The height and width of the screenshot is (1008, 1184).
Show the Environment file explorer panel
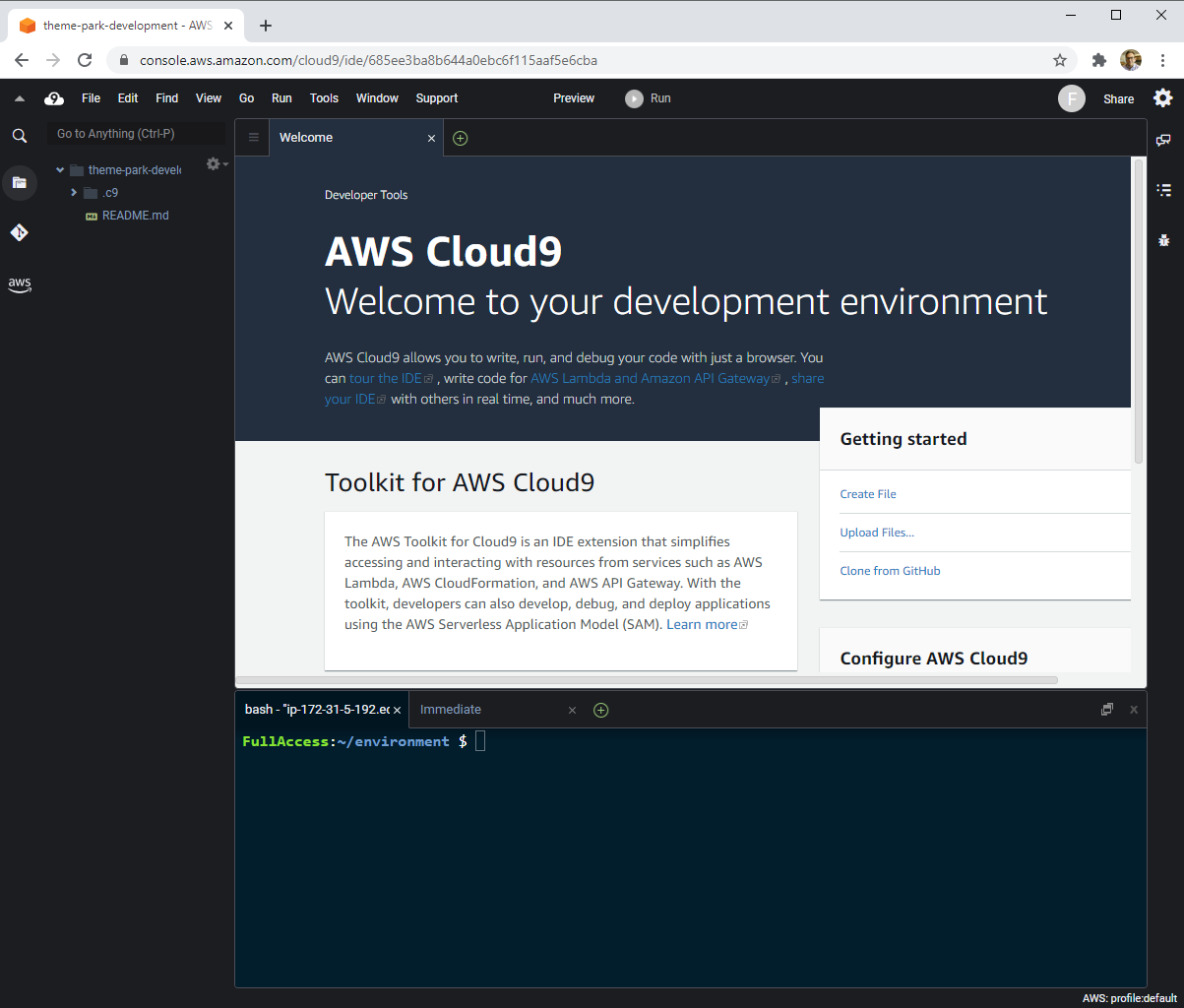tap(20, 183)
